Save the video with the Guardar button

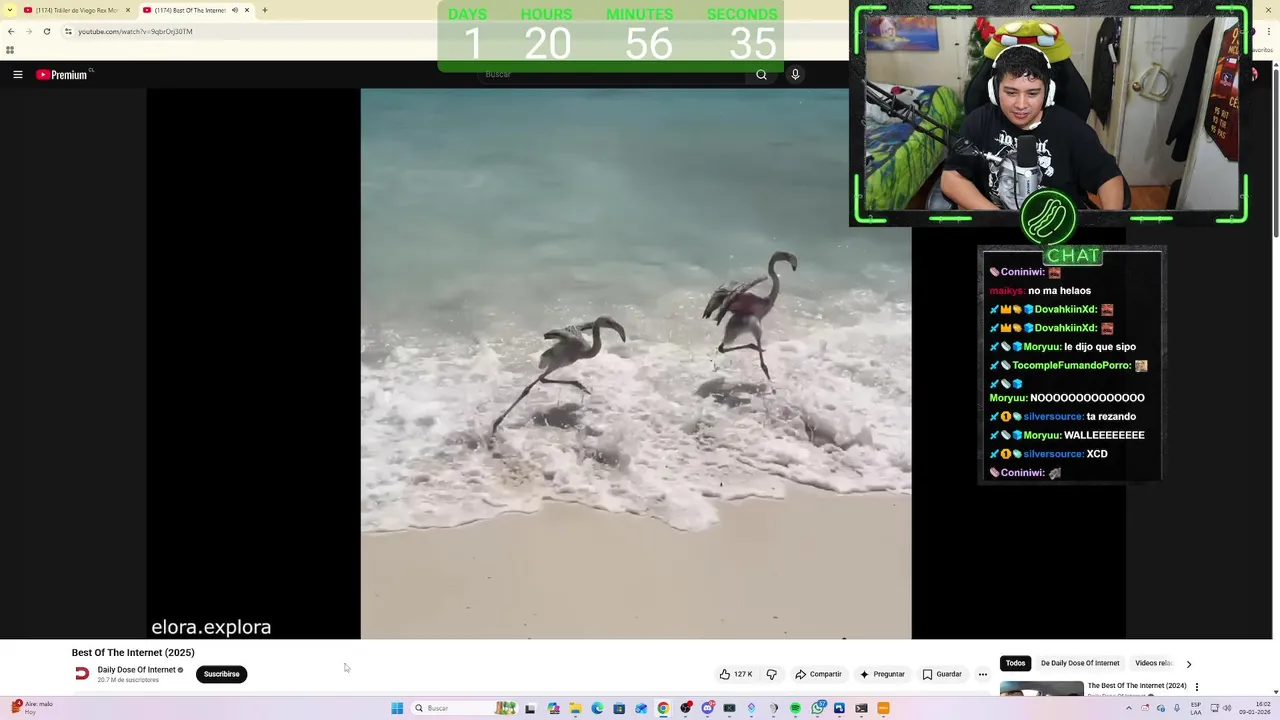tap(942, 674)
